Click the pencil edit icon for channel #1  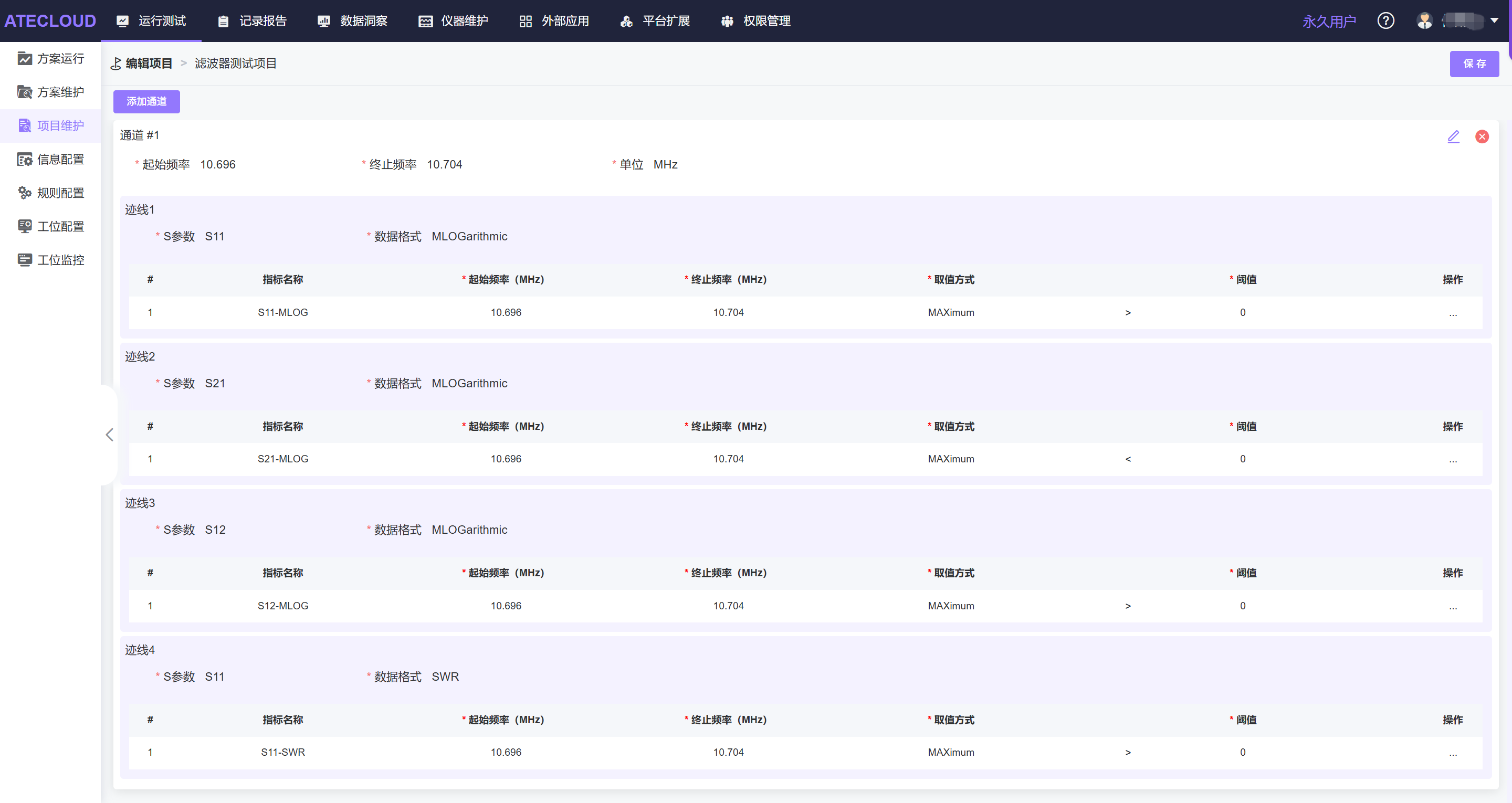[1453, 137]
